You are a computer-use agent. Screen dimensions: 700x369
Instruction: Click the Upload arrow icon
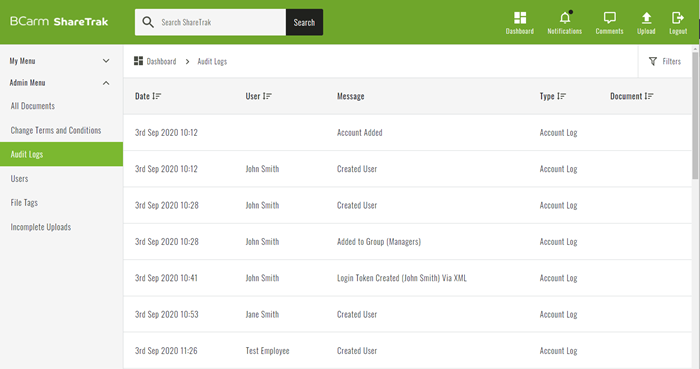[x=646, y=18]
